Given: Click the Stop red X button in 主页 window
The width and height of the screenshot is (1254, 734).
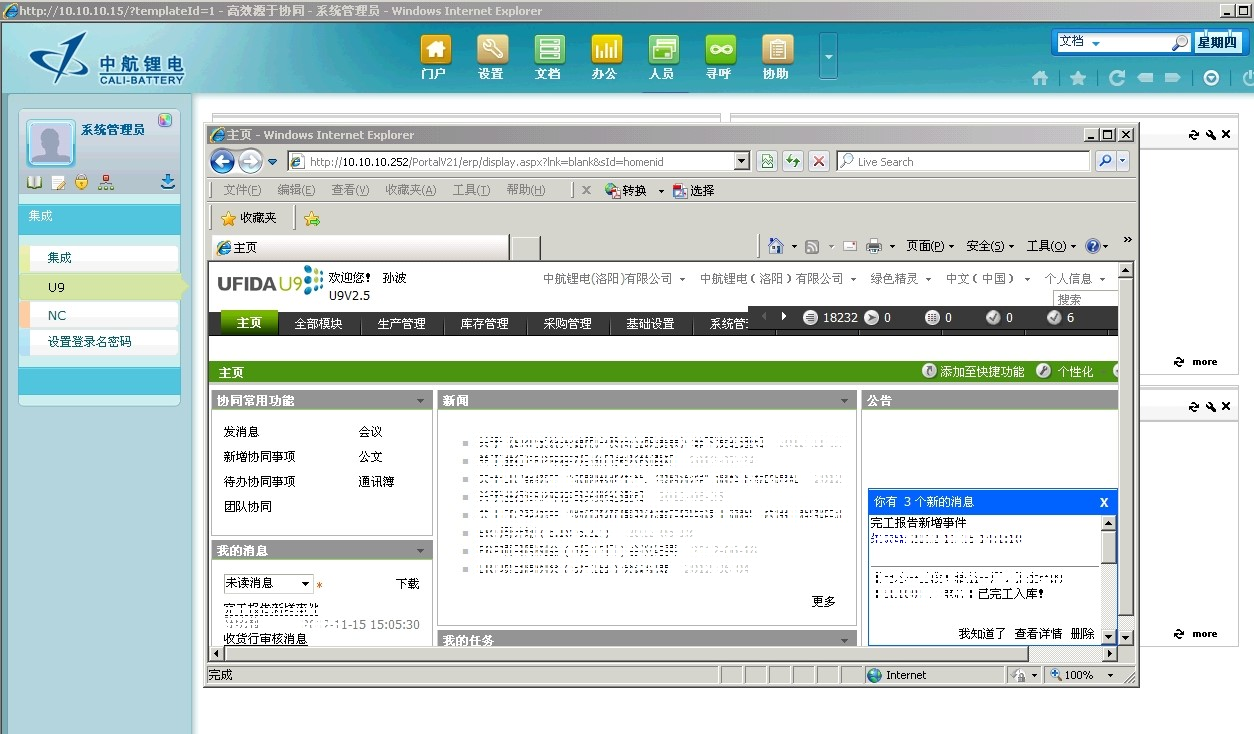Looking at the screenshot, I should pos(819,161).
